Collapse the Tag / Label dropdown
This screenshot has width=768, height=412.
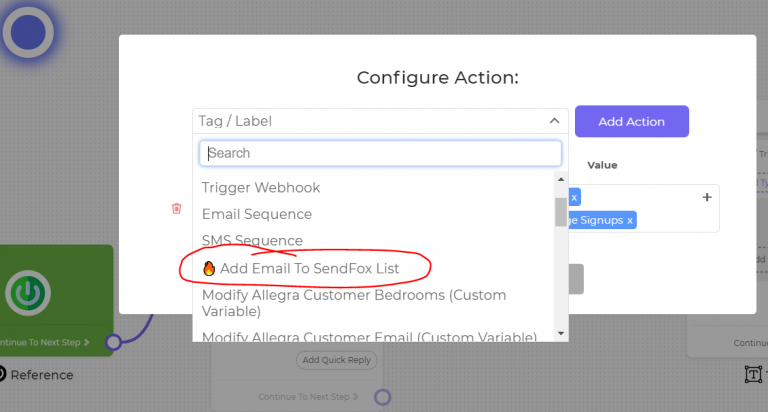(554, 121)
